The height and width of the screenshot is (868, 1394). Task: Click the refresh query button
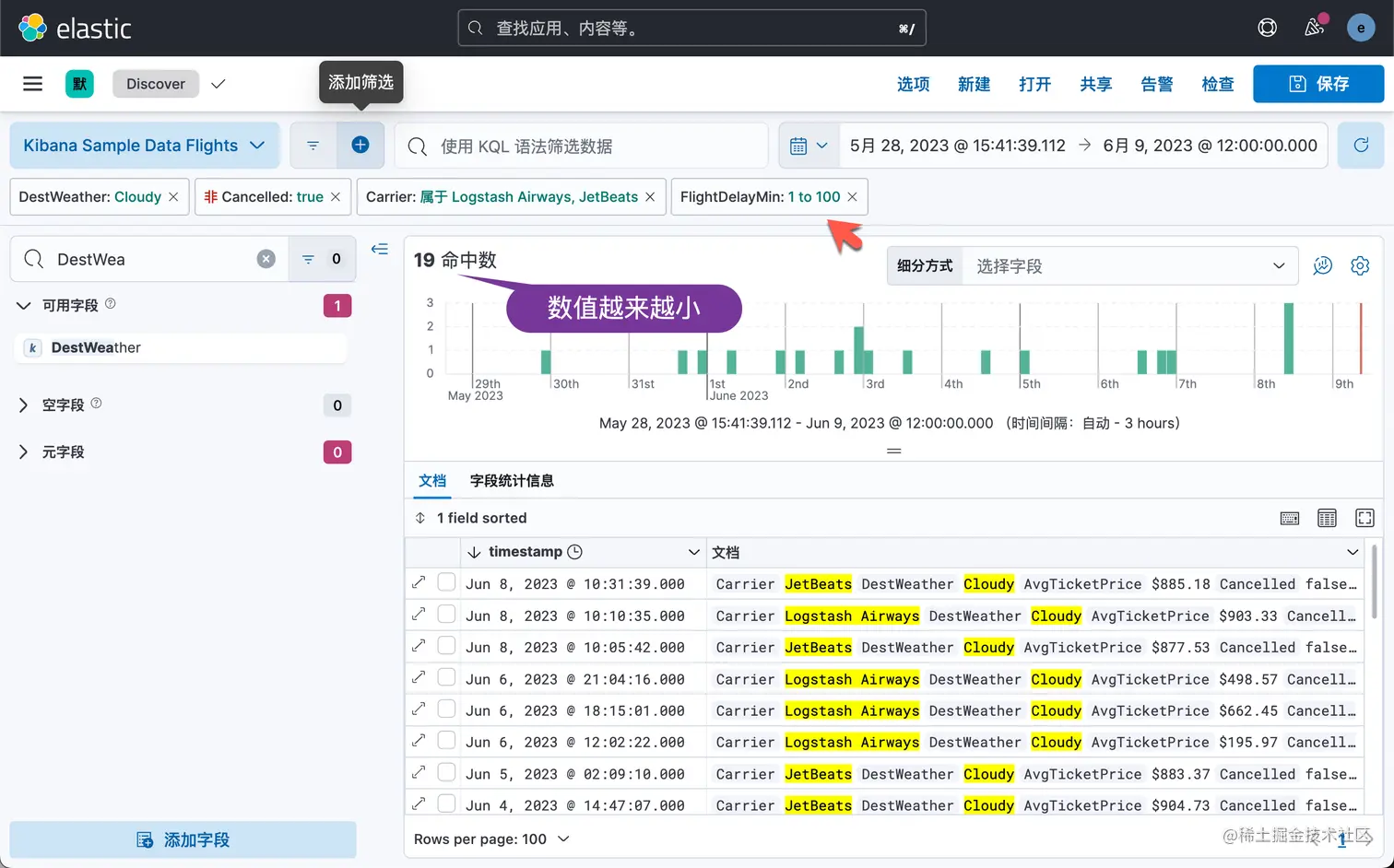1361,145
